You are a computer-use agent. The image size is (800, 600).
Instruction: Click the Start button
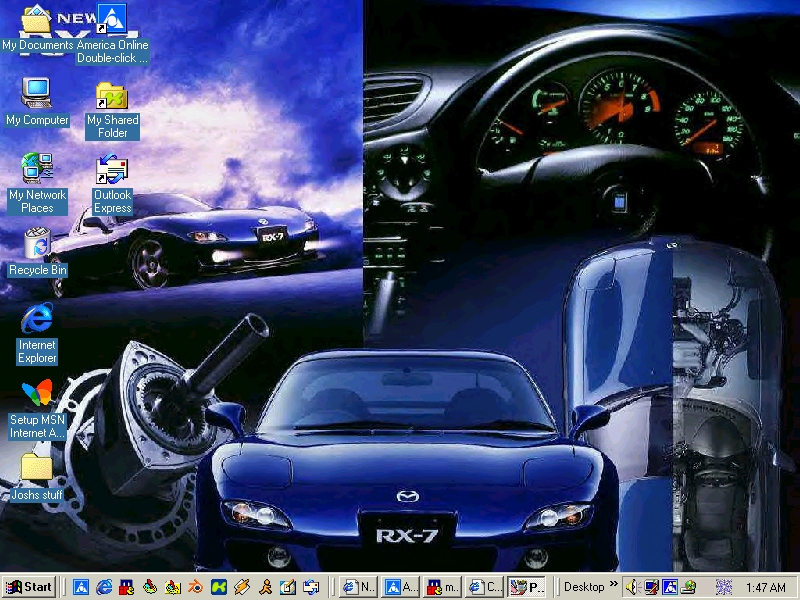coord(29,587)
